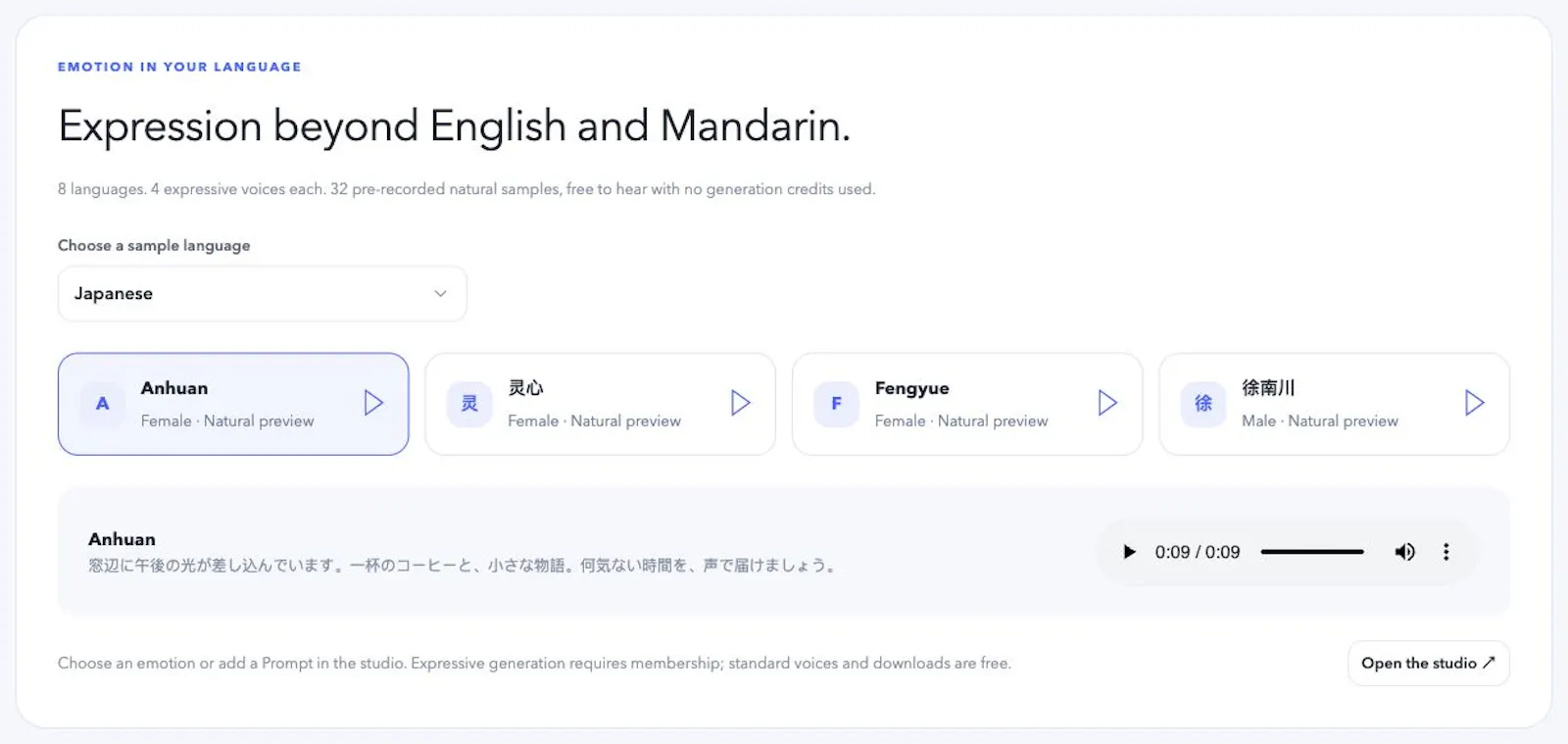1568x744 pixels.
Task: Play the 灵心 voice preview
Action: pos(741,403)
